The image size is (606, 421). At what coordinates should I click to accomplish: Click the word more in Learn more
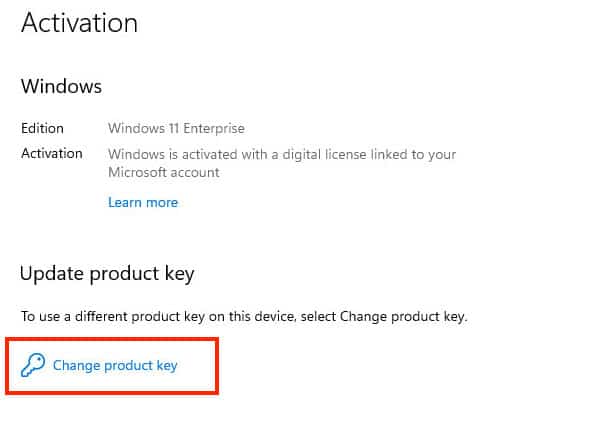pyautogui.click(x=162, y=202)
